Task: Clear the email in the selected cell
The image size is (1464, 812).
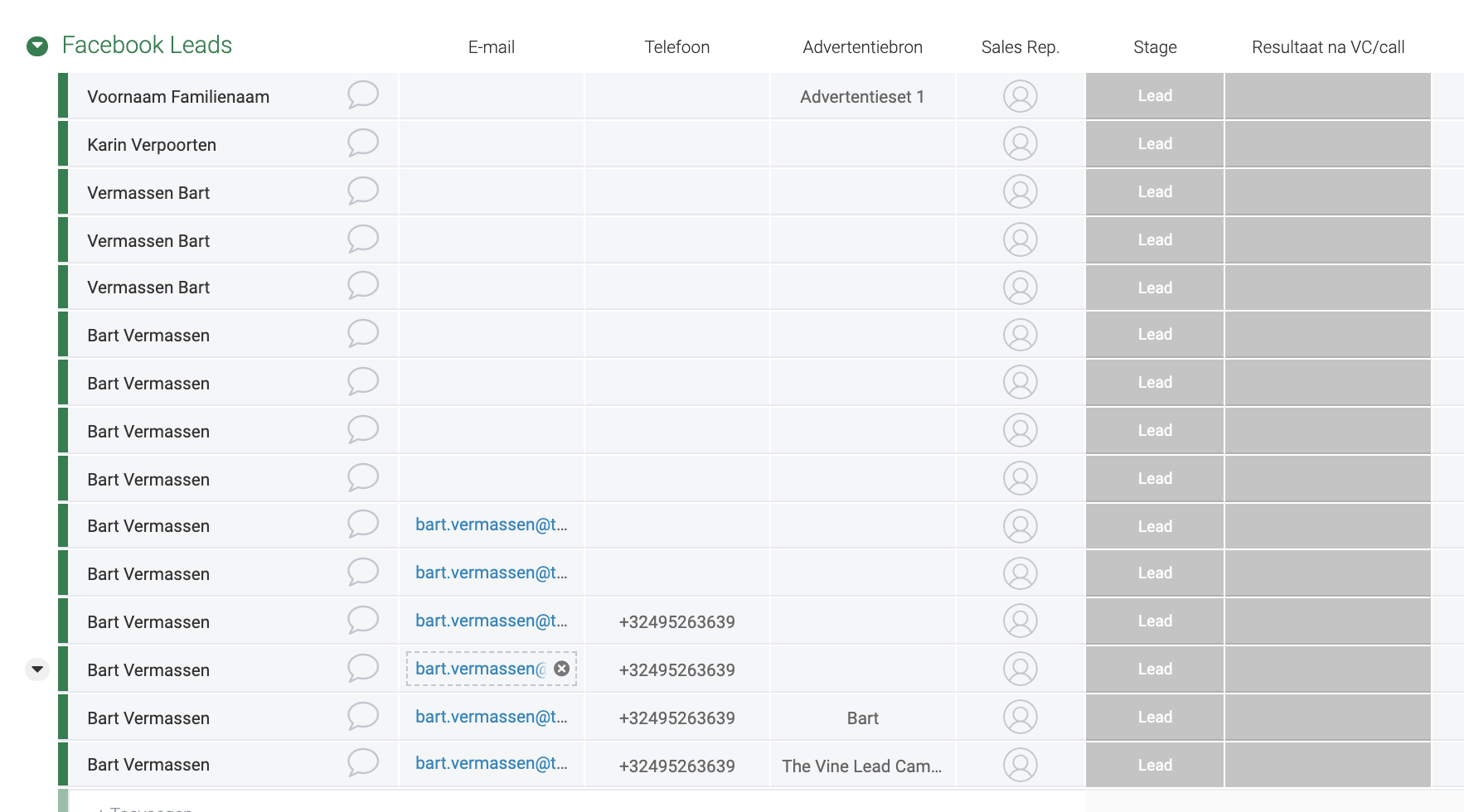Action: pyautogui.click(x=561, y=669)
